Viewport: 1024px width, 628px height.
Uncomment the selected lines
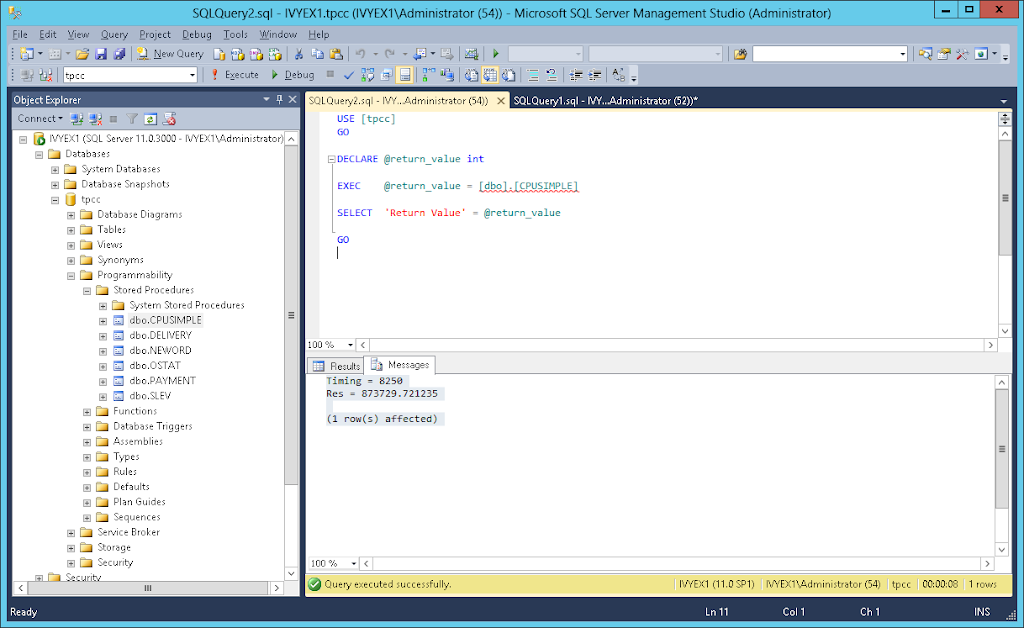(x=552, y=75)
